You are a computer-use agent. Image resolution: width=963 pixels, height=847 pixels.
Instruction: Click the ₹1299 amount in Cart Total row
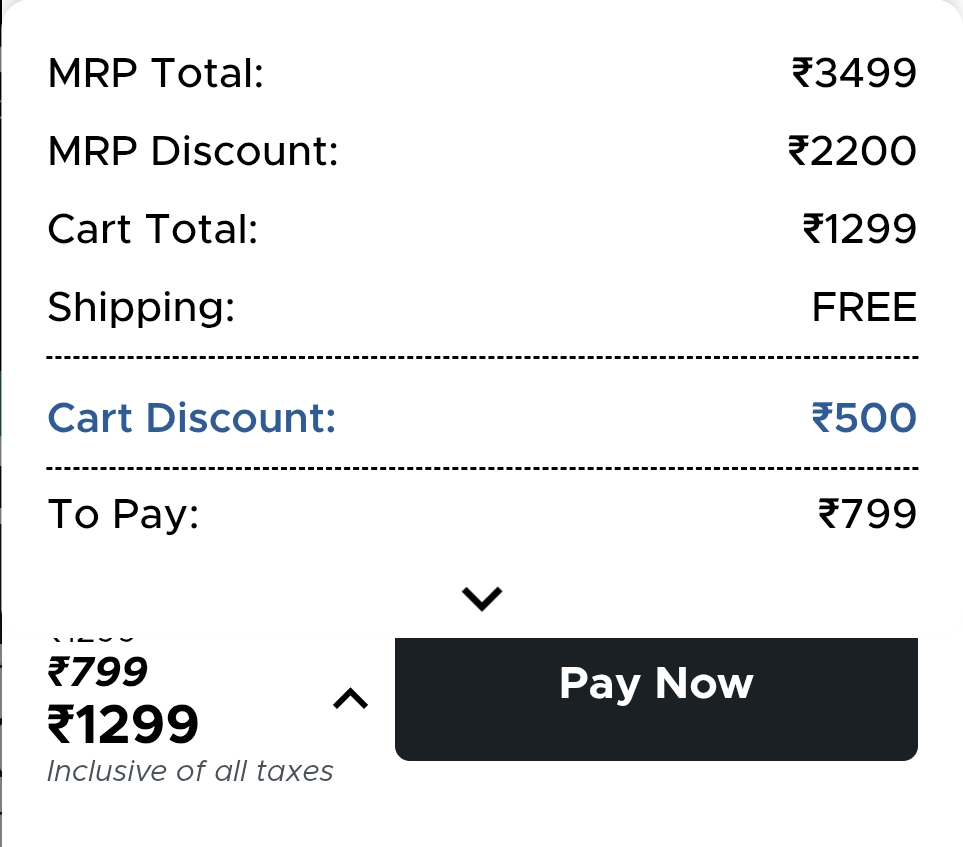coord(860,230)
